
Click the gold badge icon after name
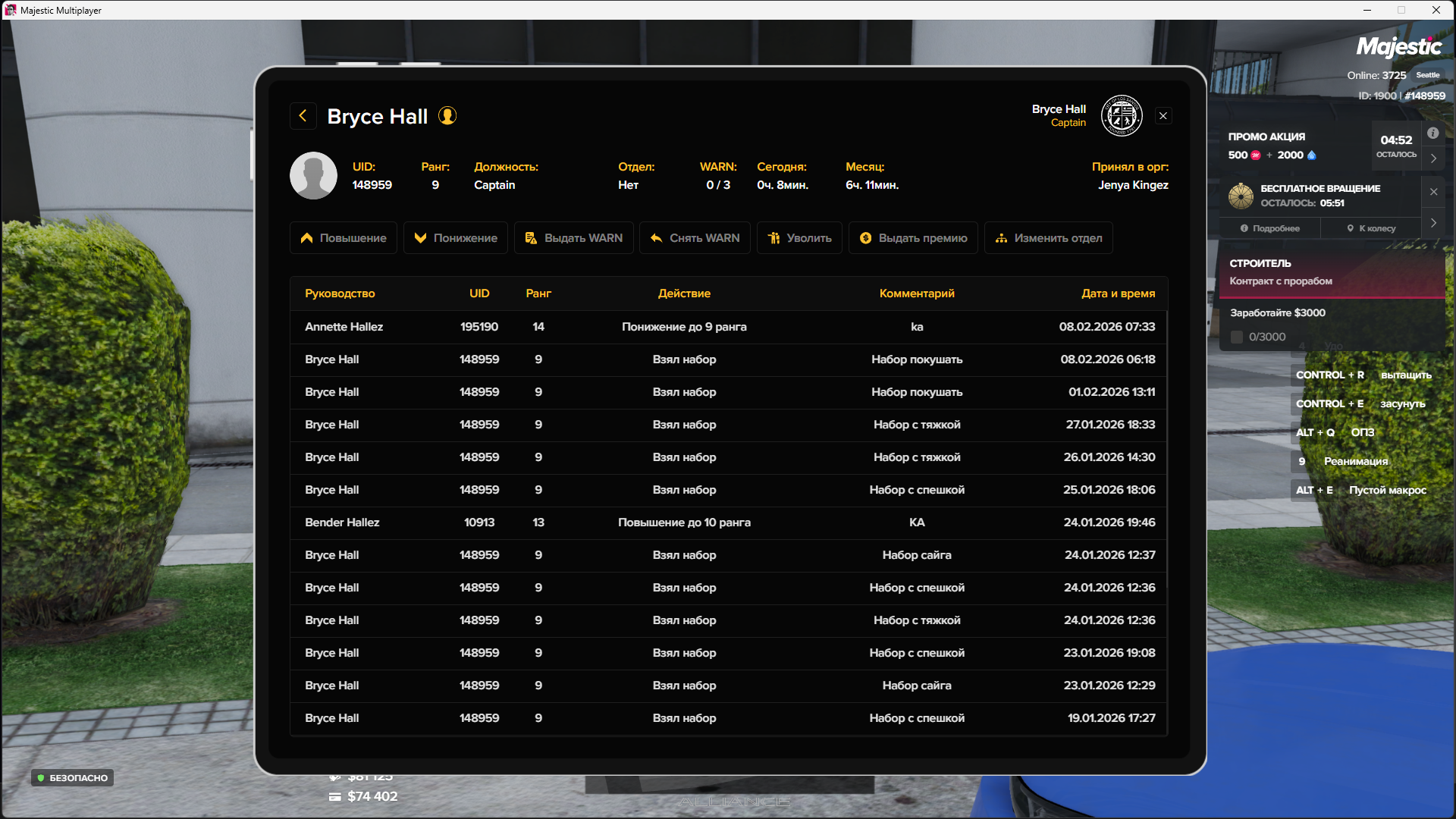447,116
